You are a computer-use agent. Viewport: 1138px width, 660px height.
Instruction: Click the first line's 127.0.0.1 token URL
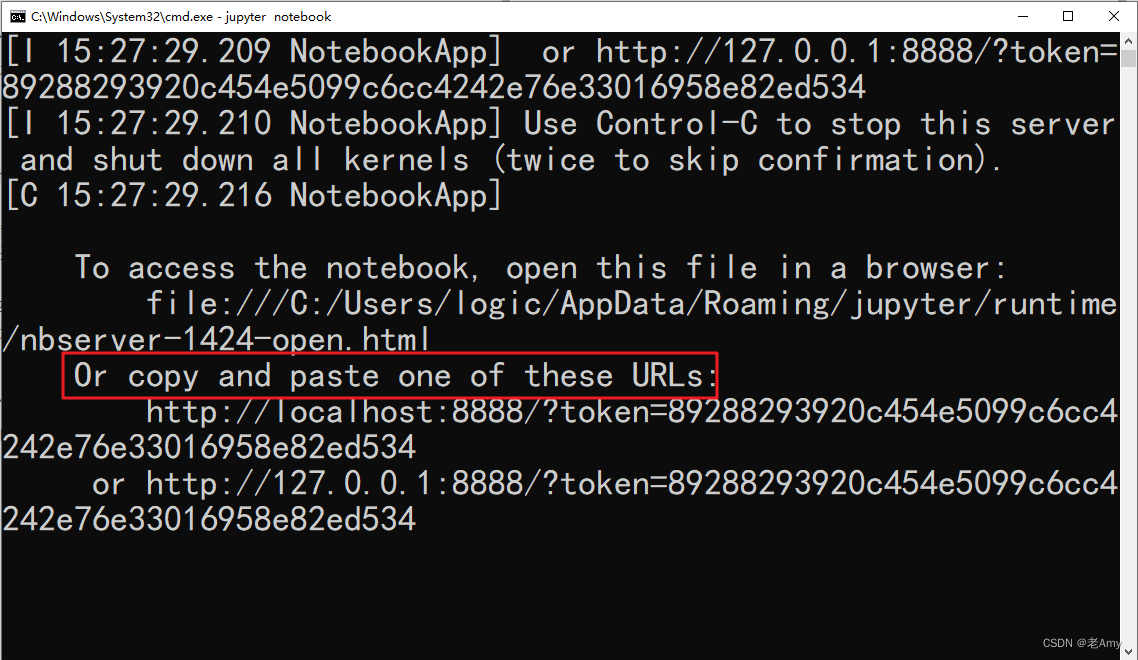856,52
